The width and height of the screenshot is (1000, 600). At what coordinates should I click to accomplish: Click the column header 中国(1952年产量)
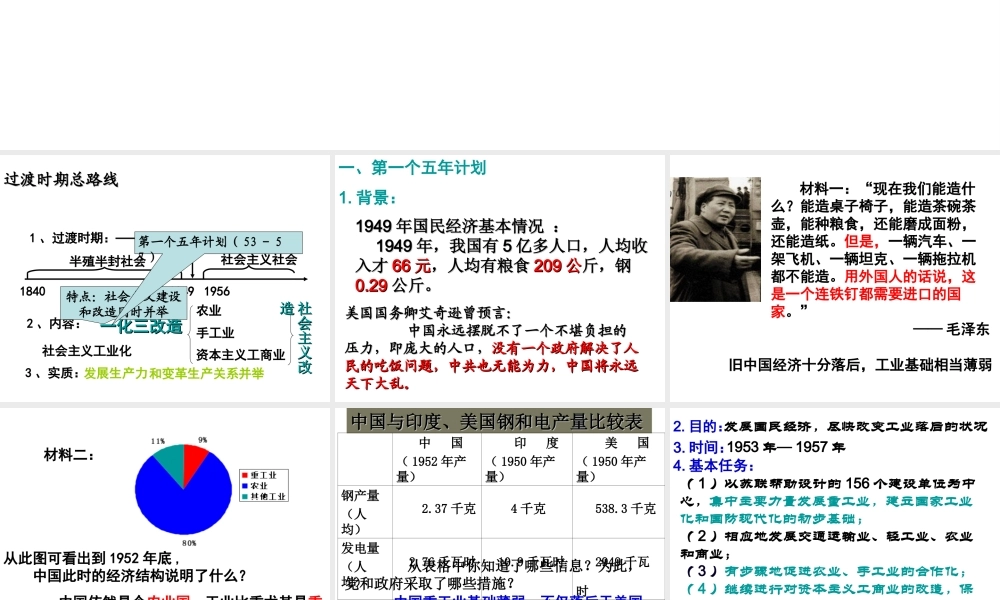[x=437, y=459]
